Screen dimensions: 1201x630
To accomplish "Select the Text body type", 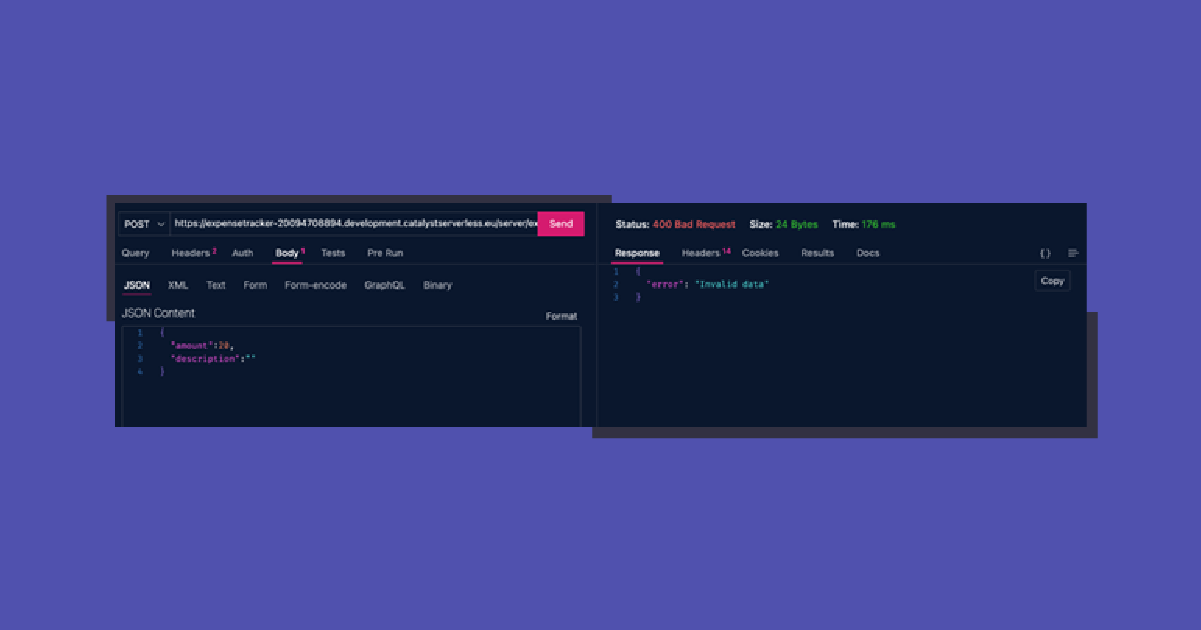I will pos(216,285).
